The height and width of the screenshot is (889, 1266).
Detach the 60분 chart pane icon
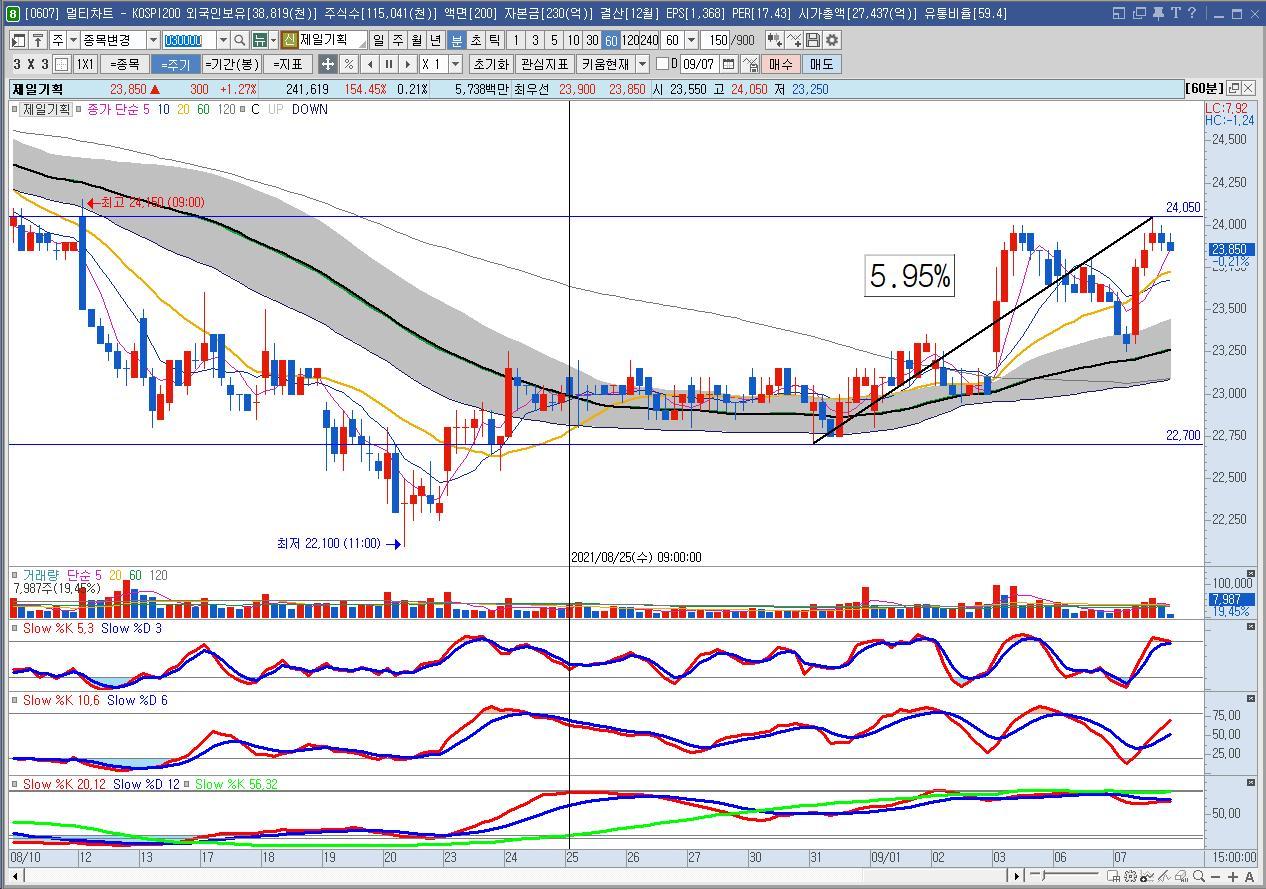pos(1233,88)
